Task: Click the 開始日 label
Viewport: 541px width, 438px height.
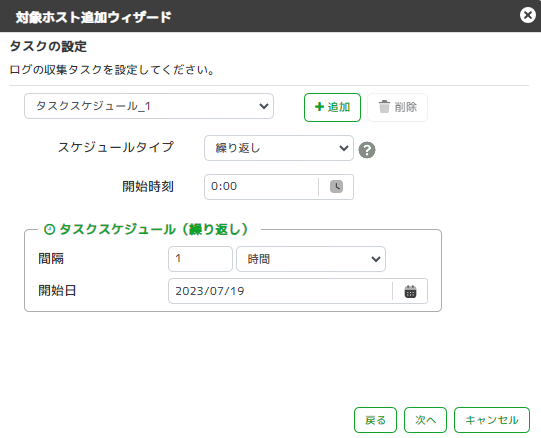Action: click(x=57, y=291)
